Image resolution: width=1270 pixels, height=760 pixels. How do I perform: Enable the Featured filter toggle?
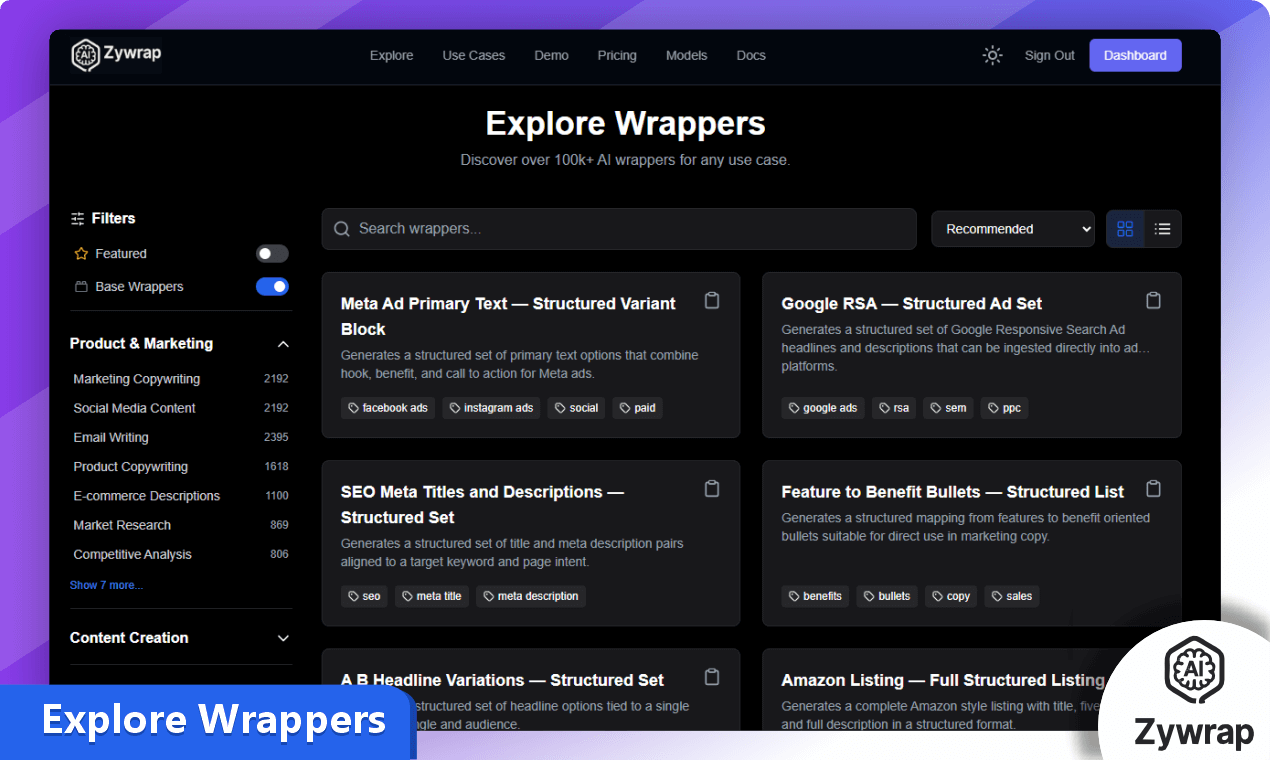[272, 253]
